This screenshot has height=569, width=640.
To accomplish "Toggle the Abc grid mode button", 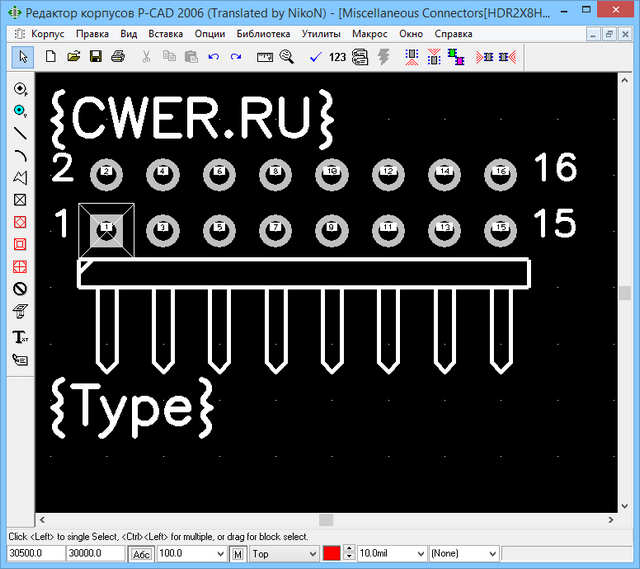I will pyautogui.click(x=141, y=553).
